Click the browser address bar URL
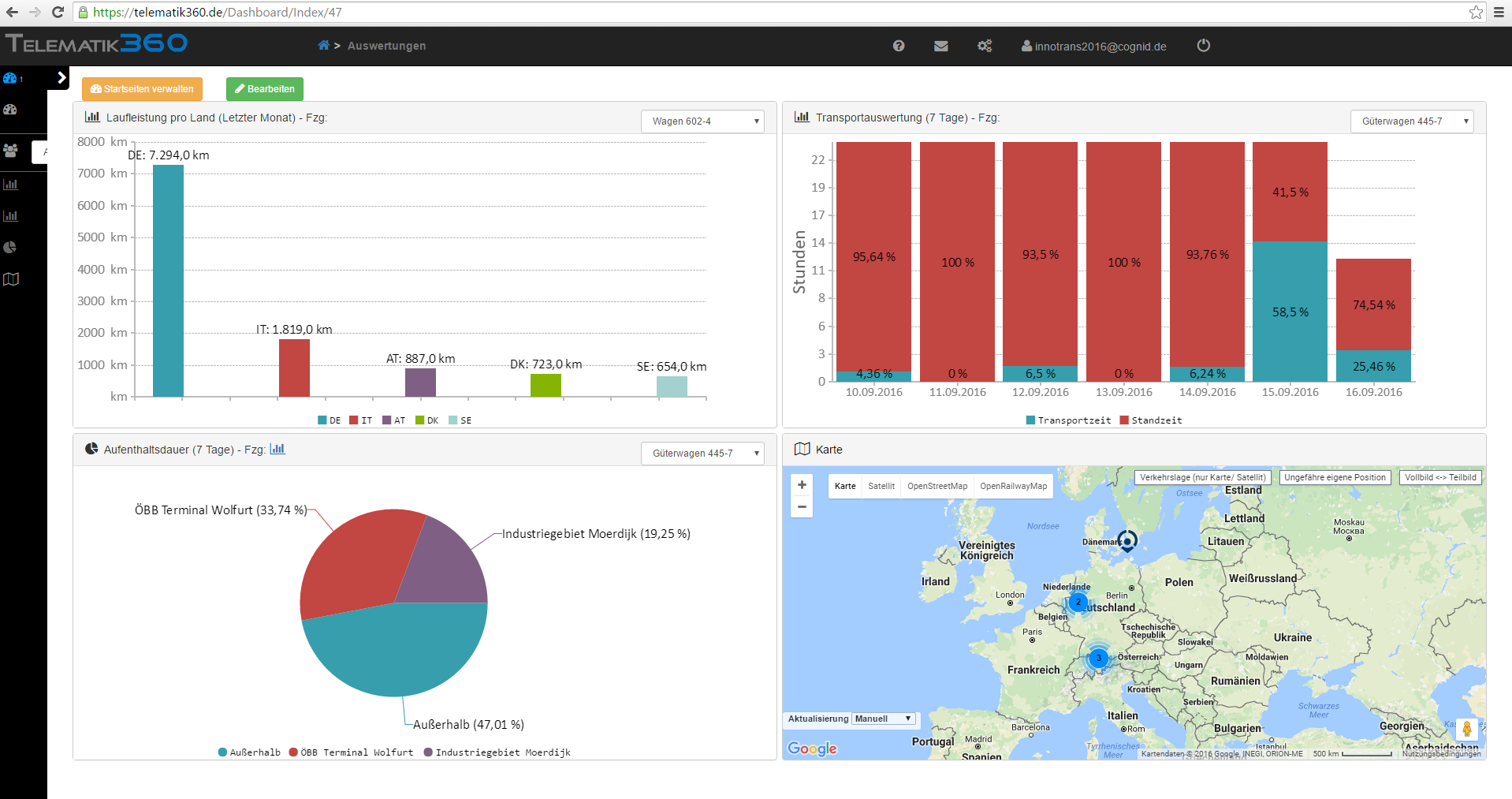This screenshot has height=799, width=1512. coord(218,12)
